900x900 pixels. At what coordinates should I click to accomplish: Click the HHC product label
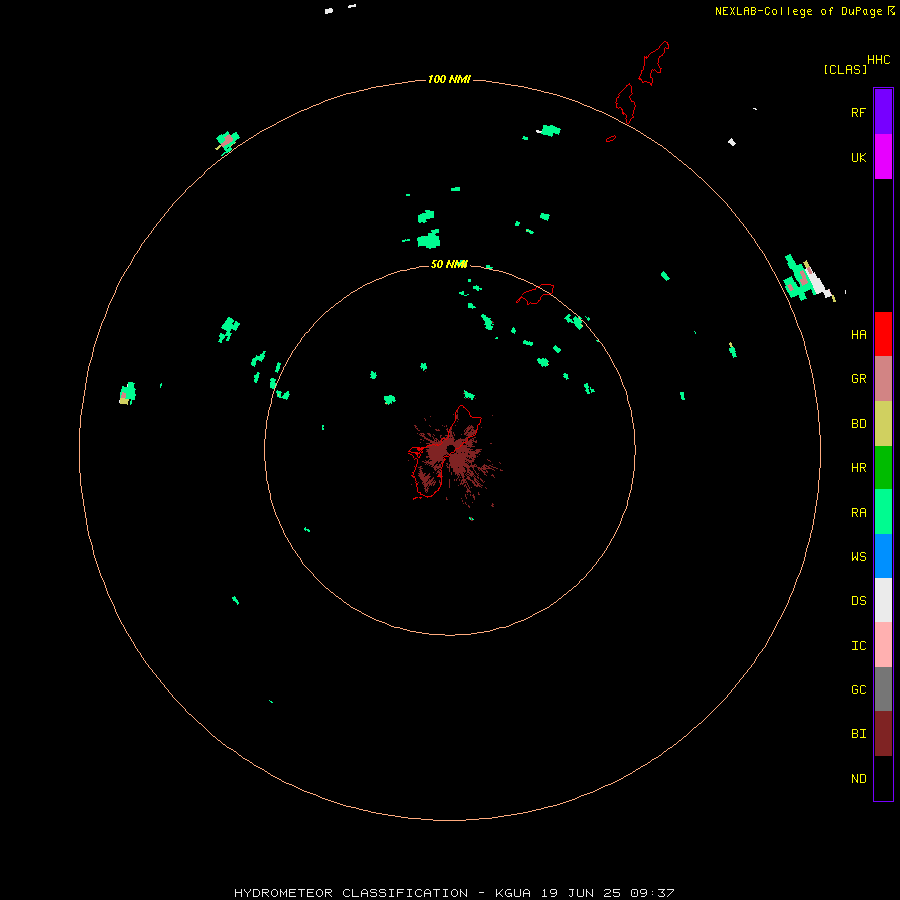click(878, 60)
